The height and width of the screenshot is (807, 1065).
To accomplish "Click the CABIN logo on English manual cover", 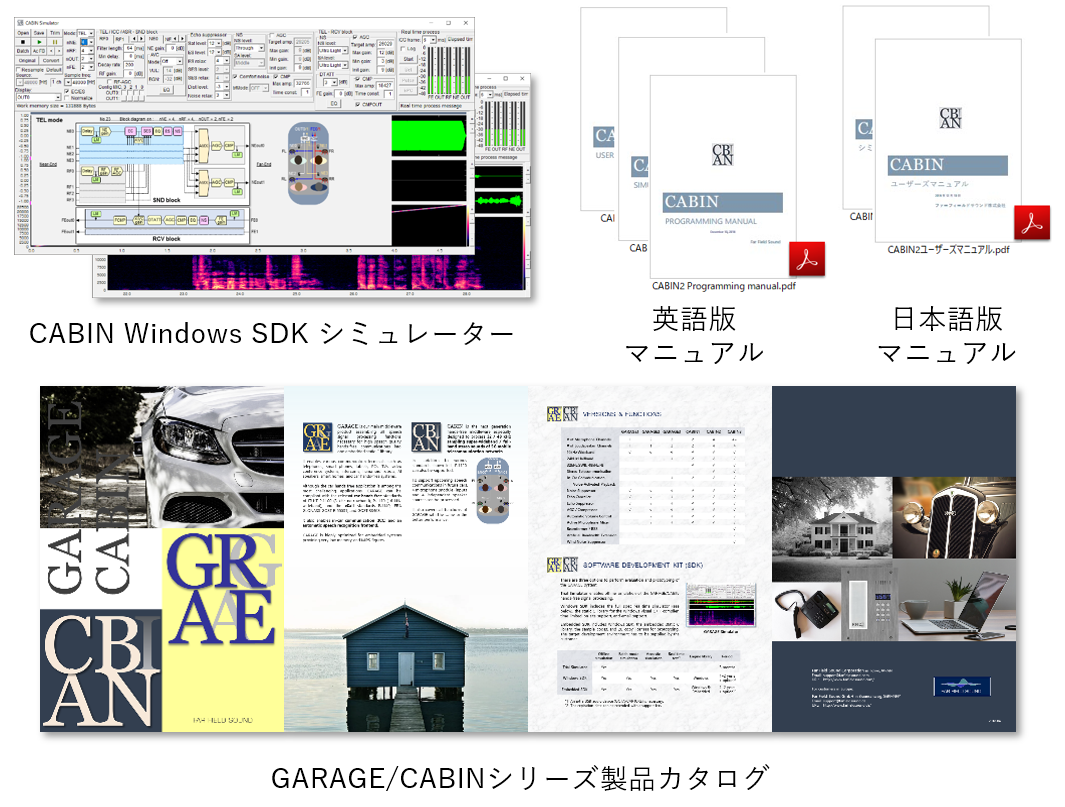I will coord(723,155).
